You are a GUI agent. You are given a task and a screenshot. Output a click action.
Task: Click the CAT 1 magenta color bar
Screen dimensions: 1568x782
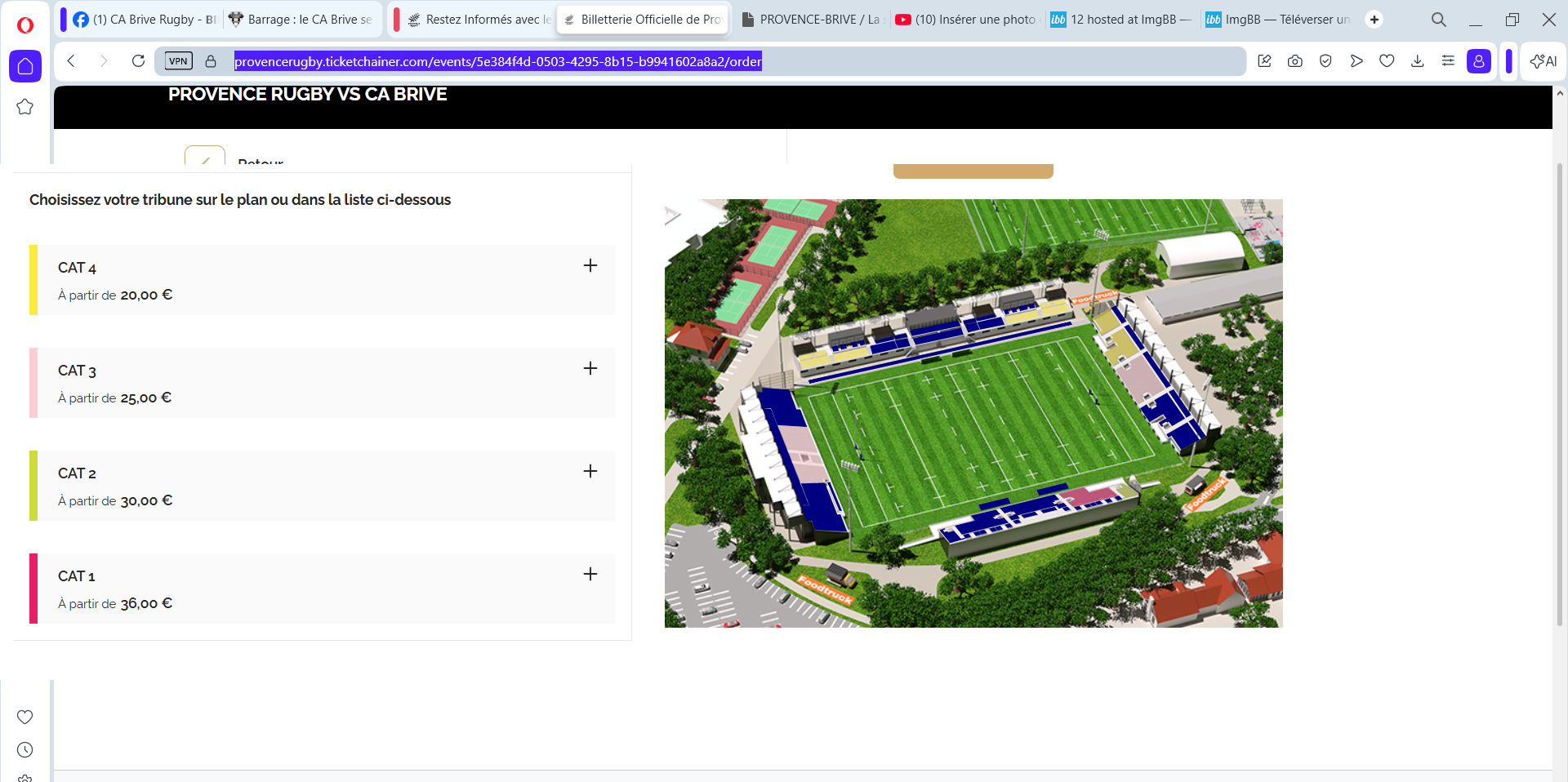[33, 589]
